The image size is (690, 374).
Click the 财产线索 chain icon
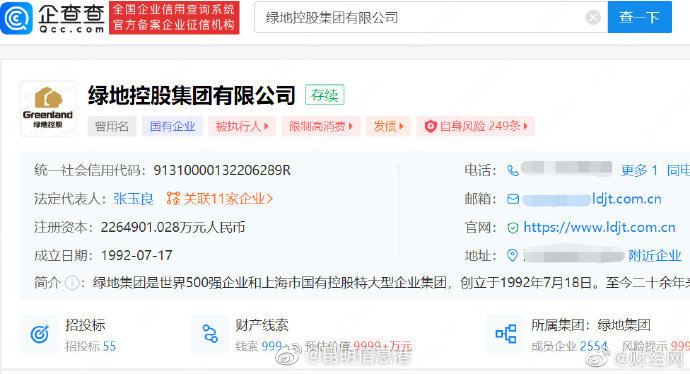coord(210,334)
